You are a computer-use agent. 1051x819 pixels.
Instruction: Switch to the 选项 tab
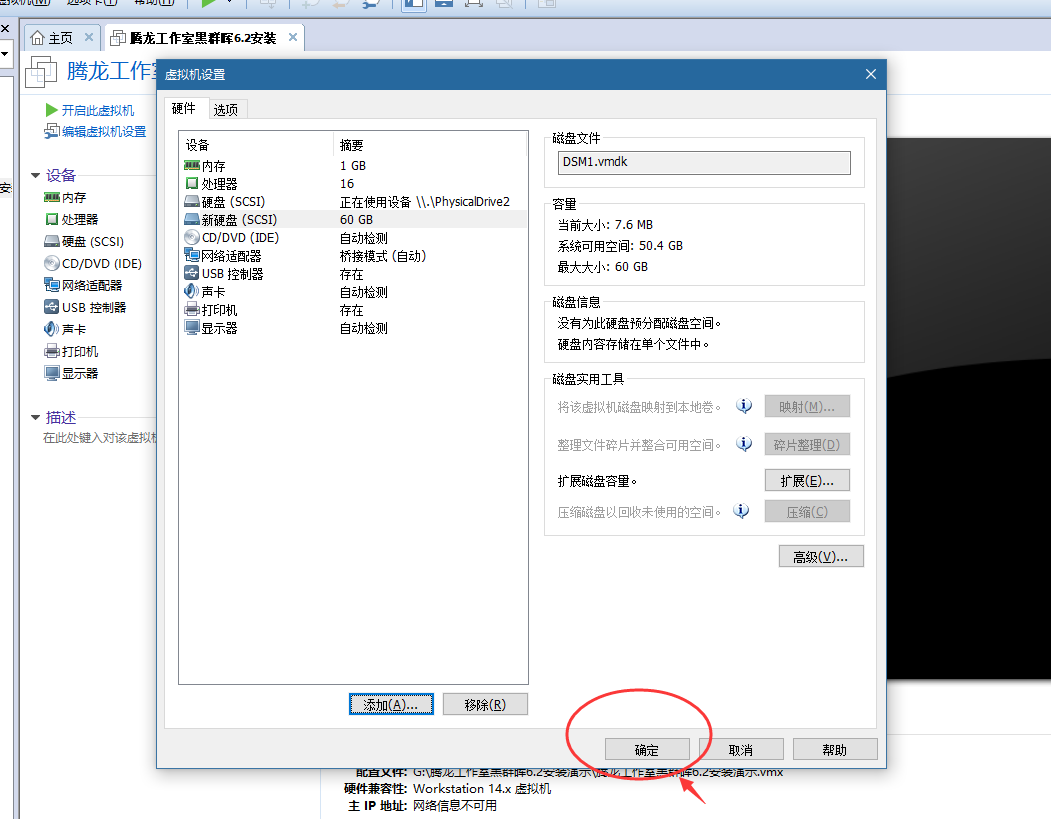coord(226,110)
